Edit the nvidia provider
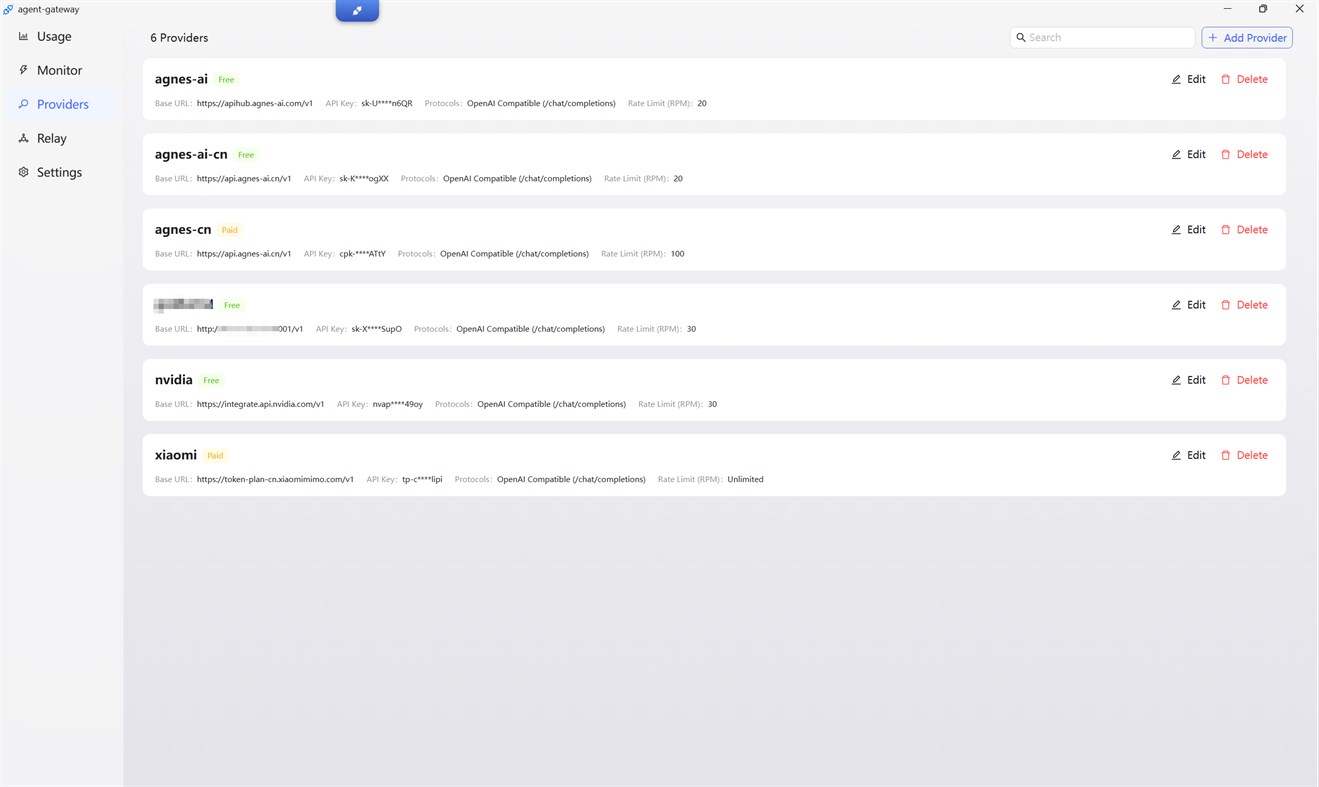The width and height of the screenshot is (1319, 787). (x=1188, y=380)
